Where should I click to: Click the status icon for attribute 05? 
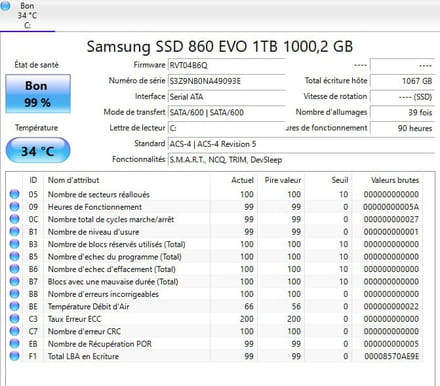[x=14, y=194]
